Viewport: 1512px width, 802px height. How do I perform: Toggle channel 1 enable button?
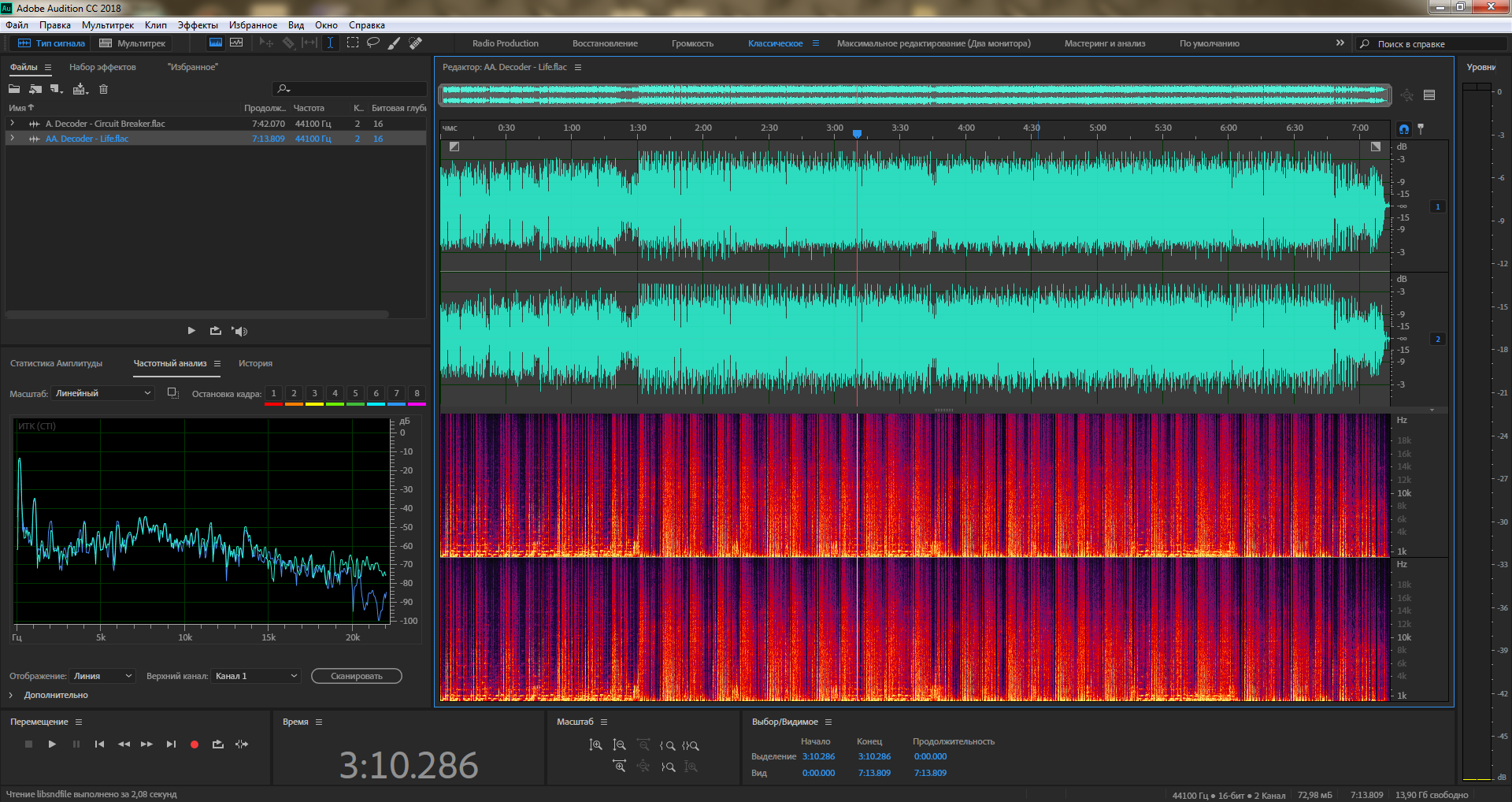1437,206
